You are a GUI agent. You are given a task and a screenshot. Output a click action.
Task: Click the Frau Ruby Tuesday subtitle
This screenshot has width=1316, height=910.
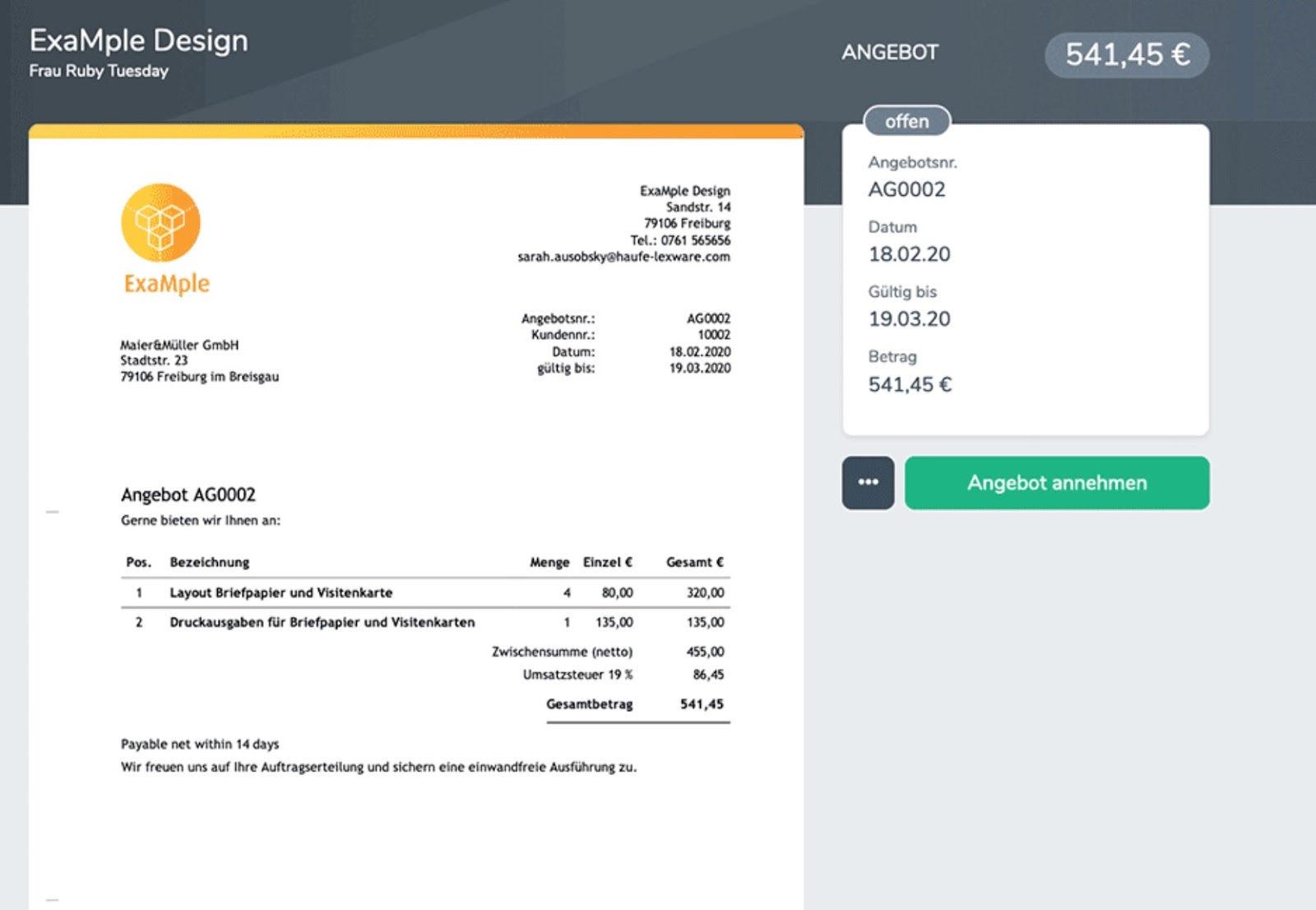pos(99,71)
